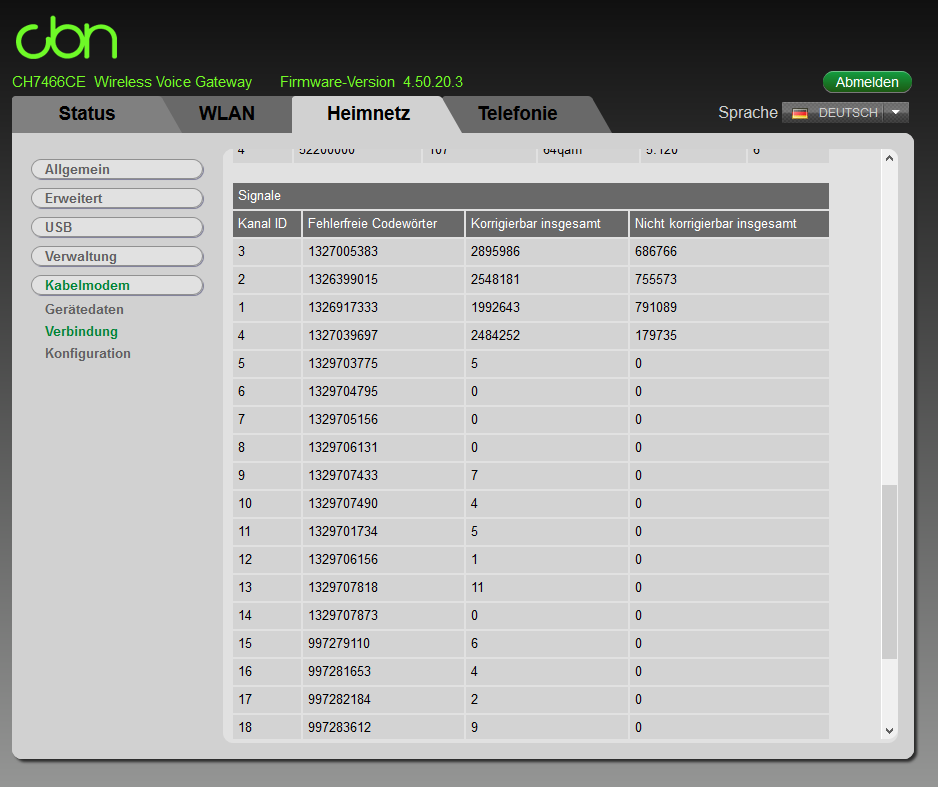Select codeword value 997281653
Screen dimensions: 938x787
pos(339,672)
